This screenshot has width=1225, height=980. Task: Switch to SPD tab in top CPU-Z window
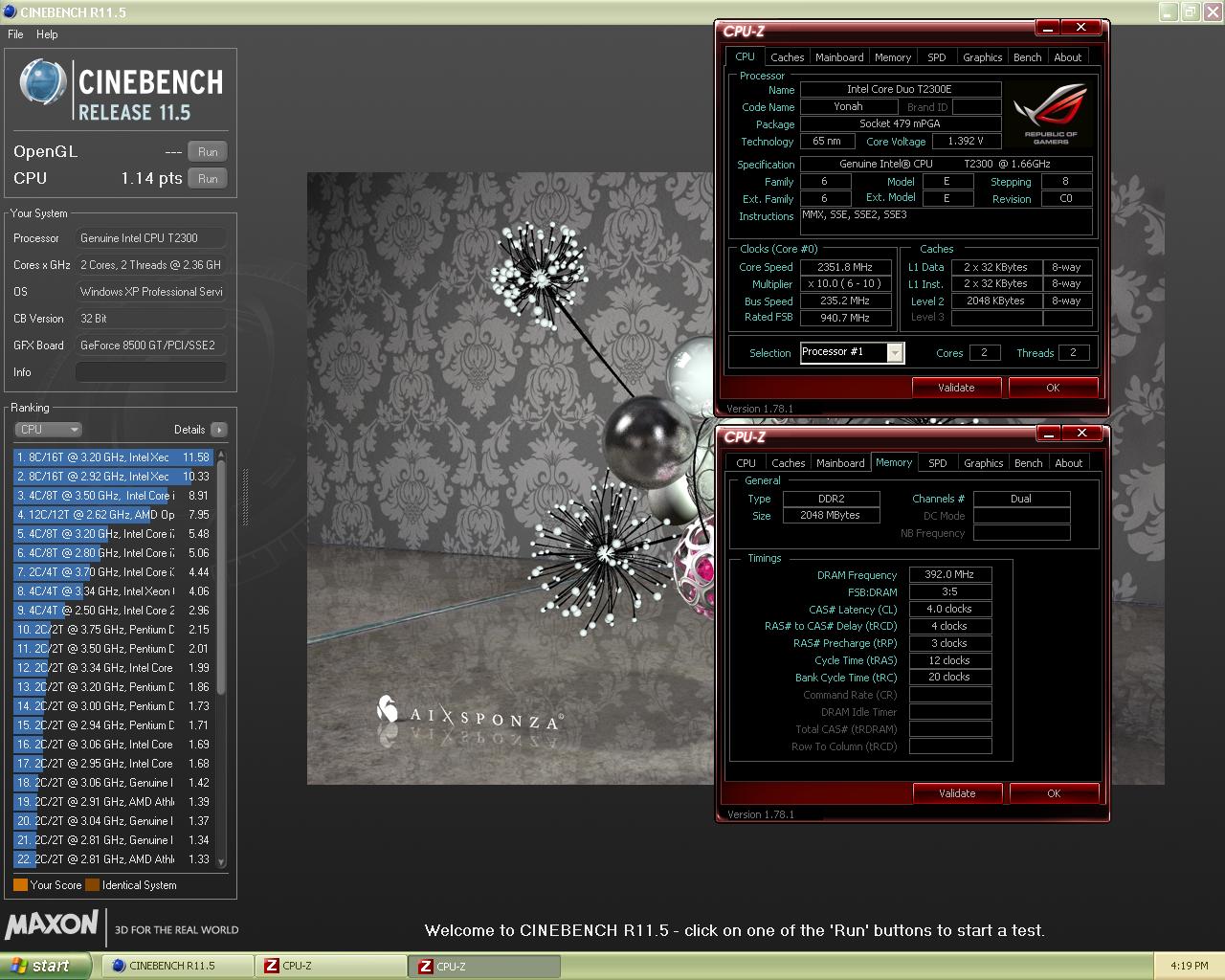[937, 57]
